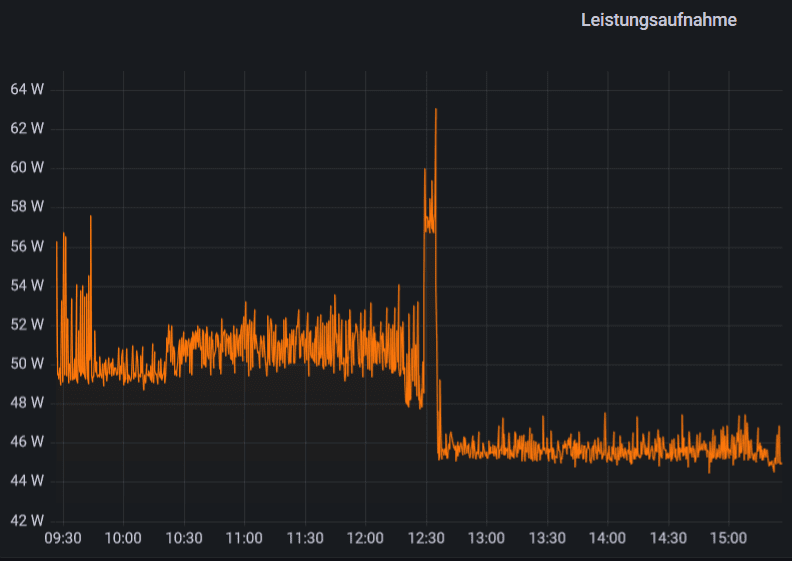Click the Leistungsaufnahme panel title
792x561 pixels.
click(x=659, y=20)
